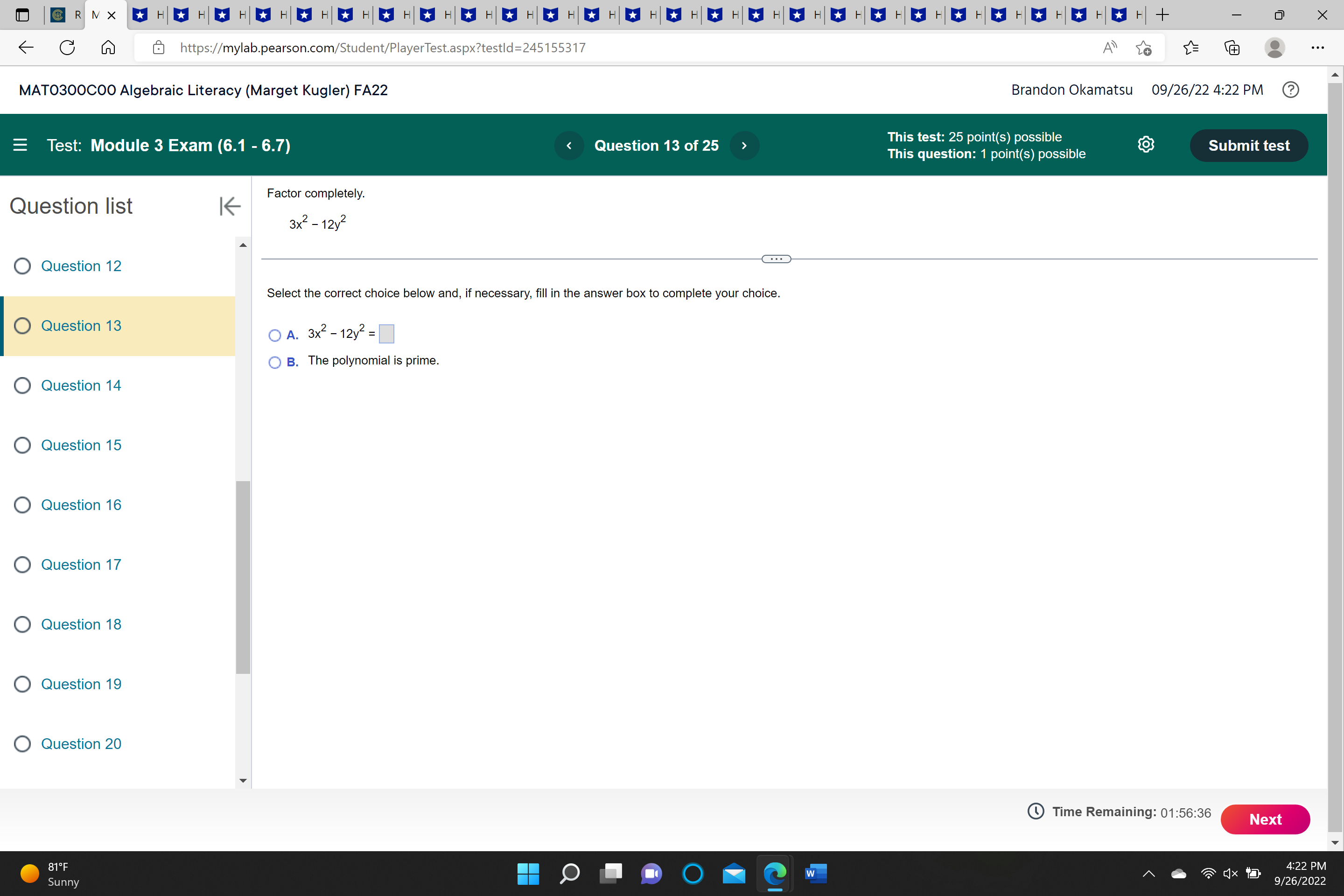
Task: Open the hamburger menu beside Test title
Action: click(x=20, y=145)
